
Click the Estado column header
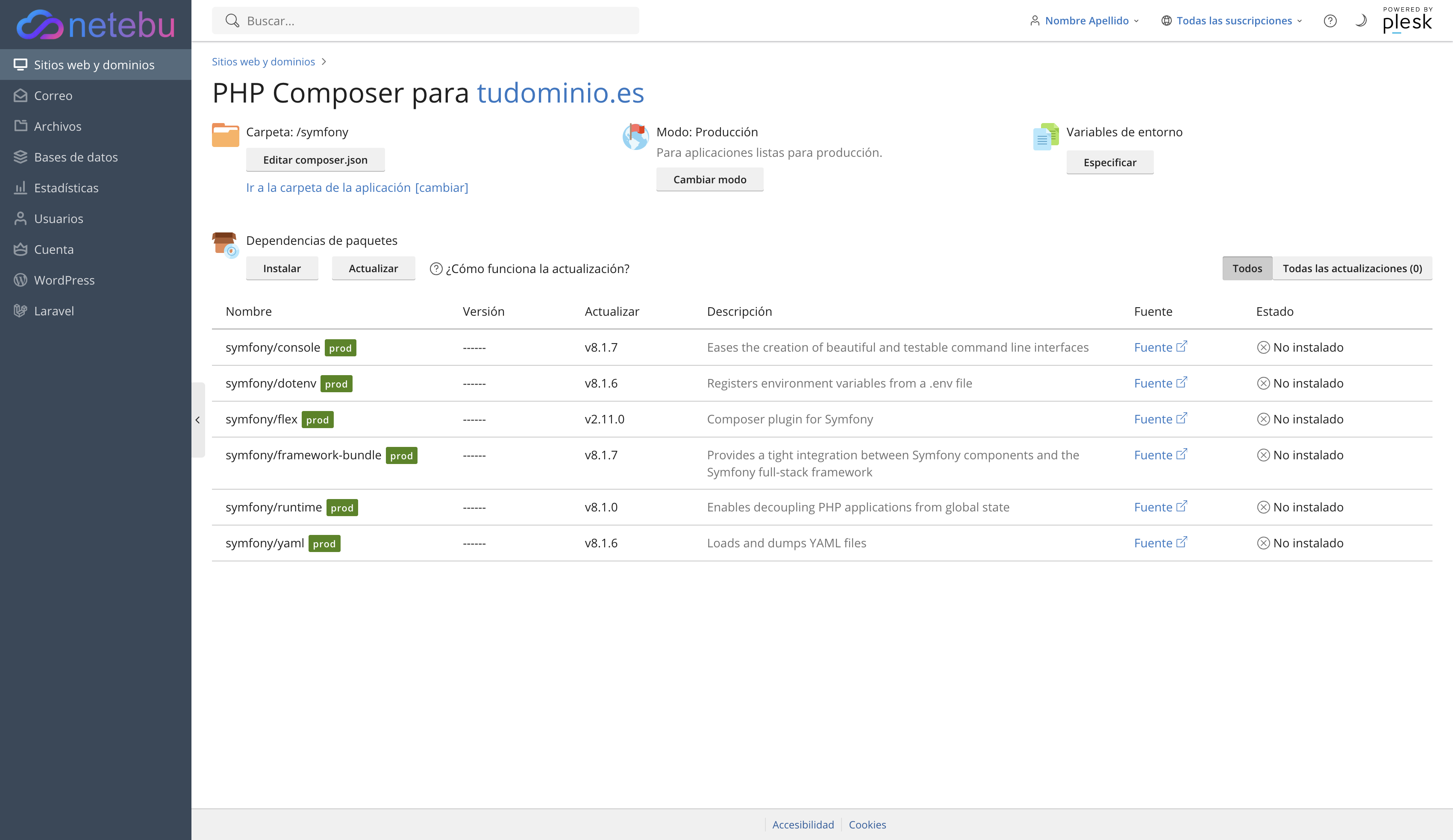1274,311
